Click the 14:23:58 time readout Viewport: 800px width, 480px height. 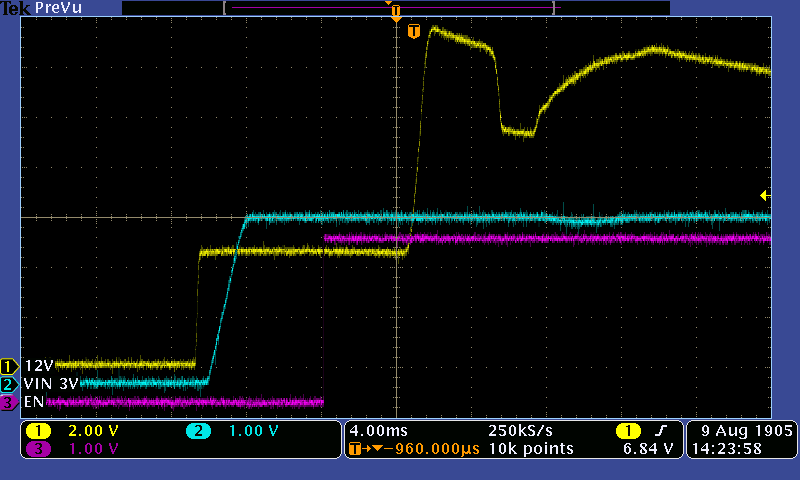click(x=727, y=449)
